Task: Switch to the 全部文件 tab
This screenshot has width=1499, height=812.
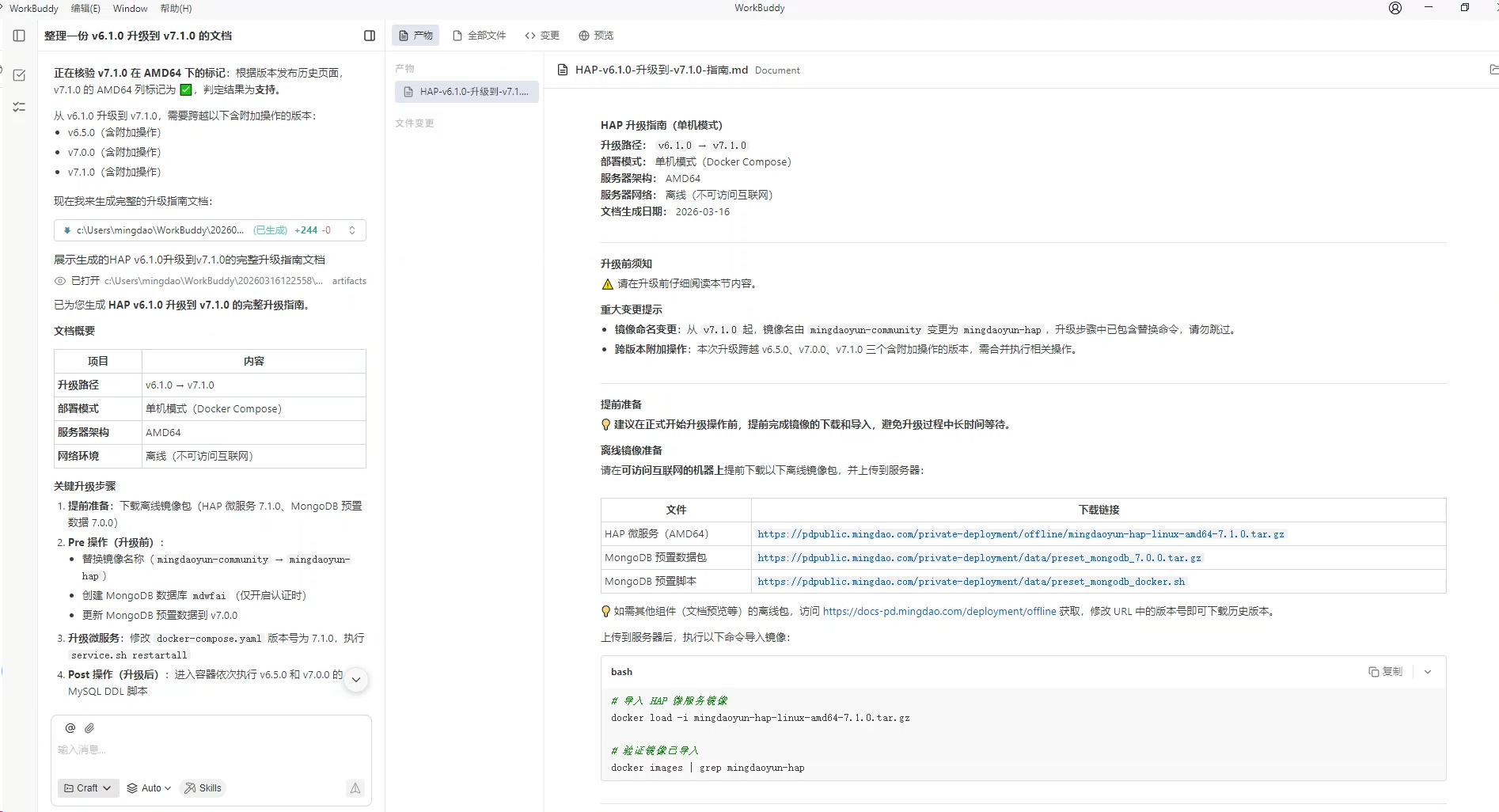Action: [480, 36]
